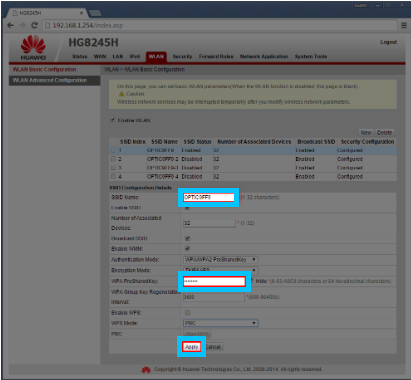The height and width of the screenshot is (380, 411).
Task: Check the SSID index 4 row checkbox
Action: [113, 176]
